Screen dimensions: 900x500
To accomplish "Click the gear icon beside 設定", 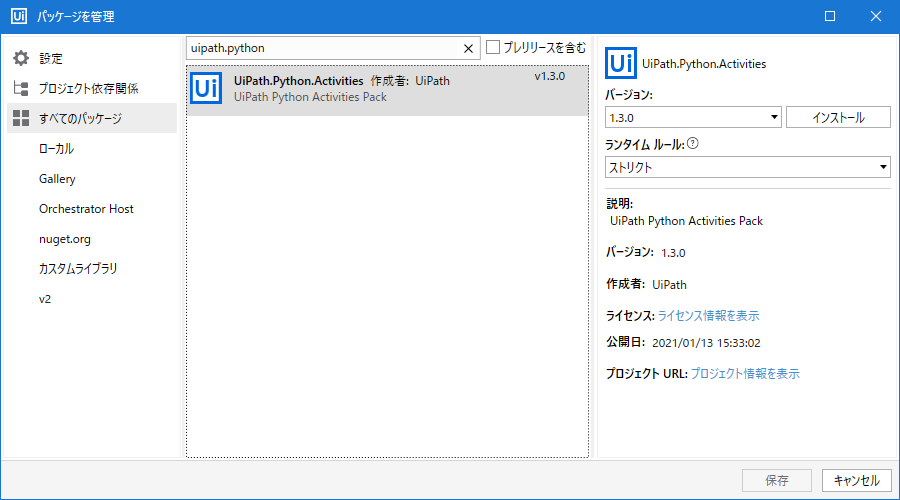I will click(21, 58).
